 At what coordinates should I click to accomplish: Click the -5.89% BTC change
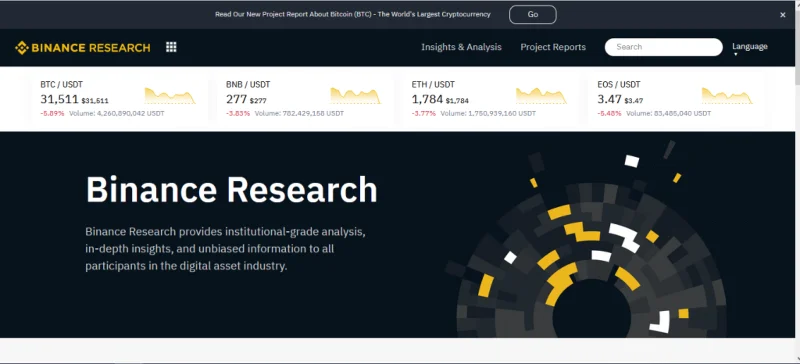coord(53,113)
